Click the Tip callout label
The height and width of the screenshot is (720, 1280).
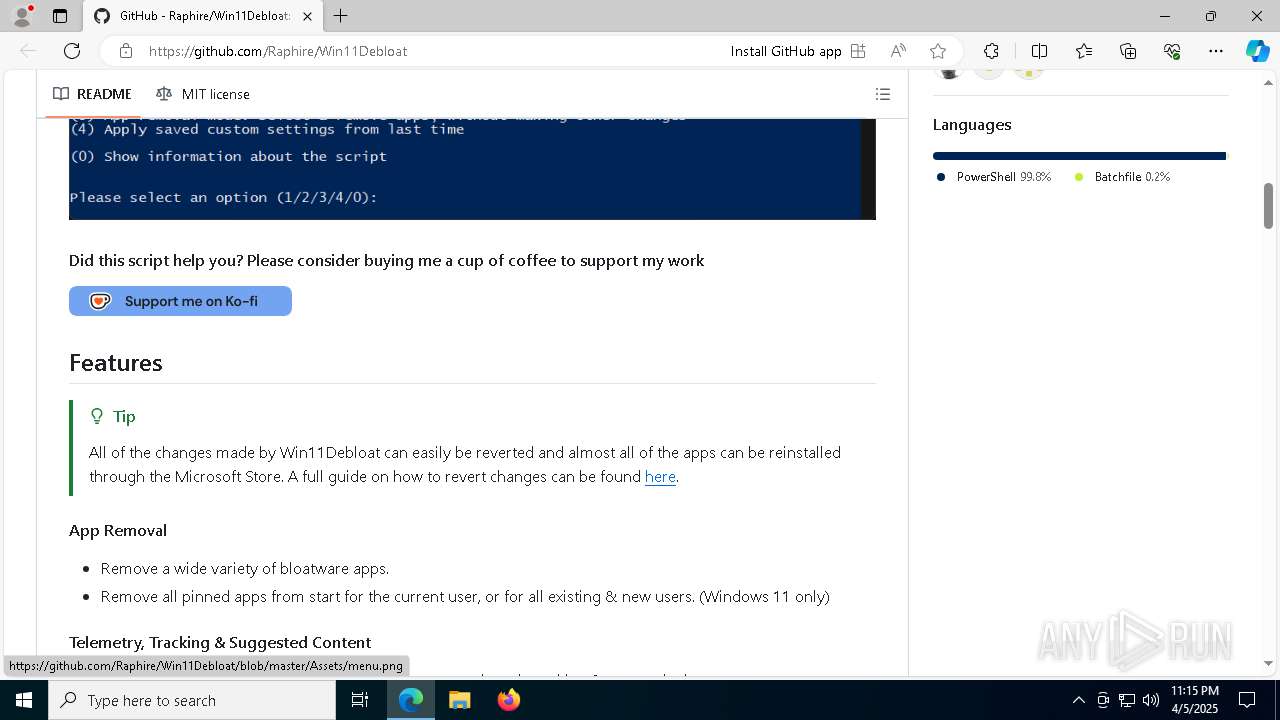coord(113,416)
